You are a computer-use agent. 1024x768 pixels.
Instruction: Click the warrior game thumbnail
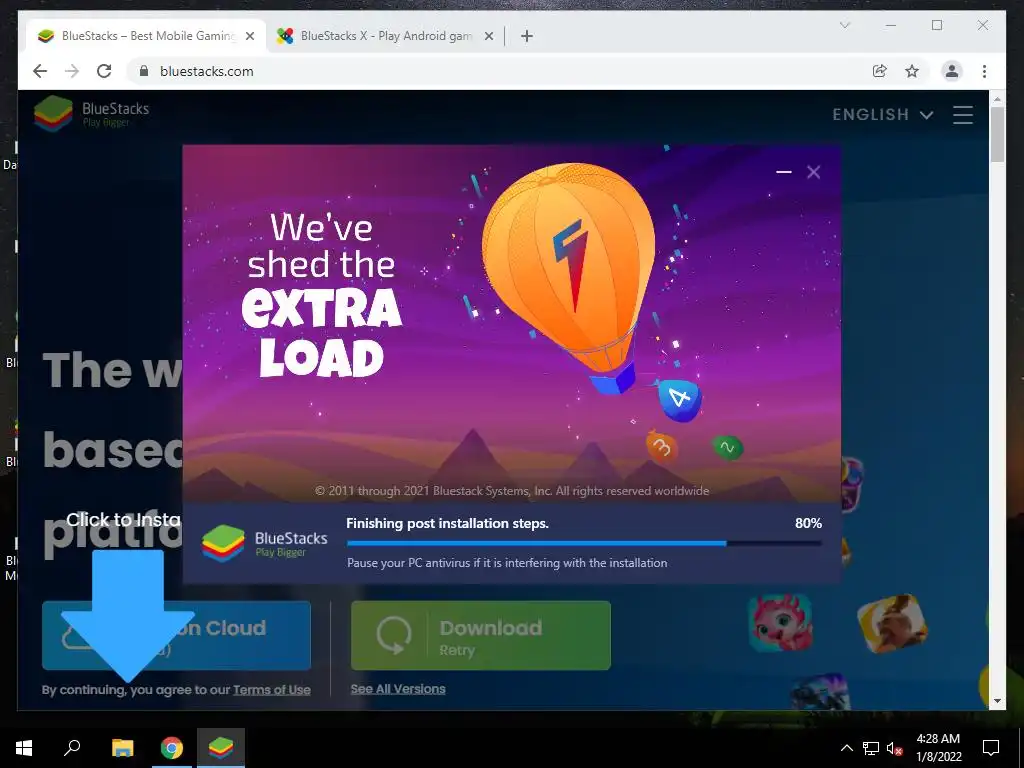(893, 623)
